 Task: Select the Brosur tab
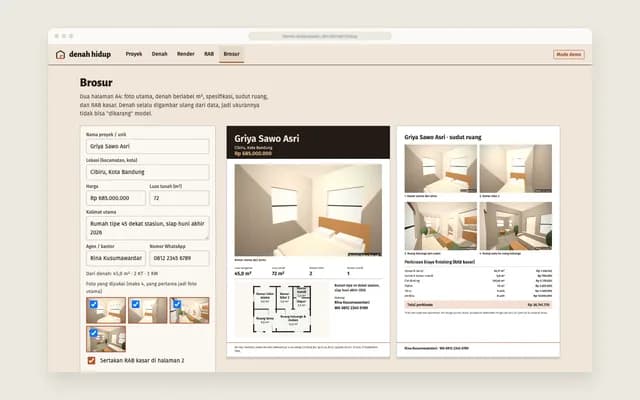[x=231, y=54]
